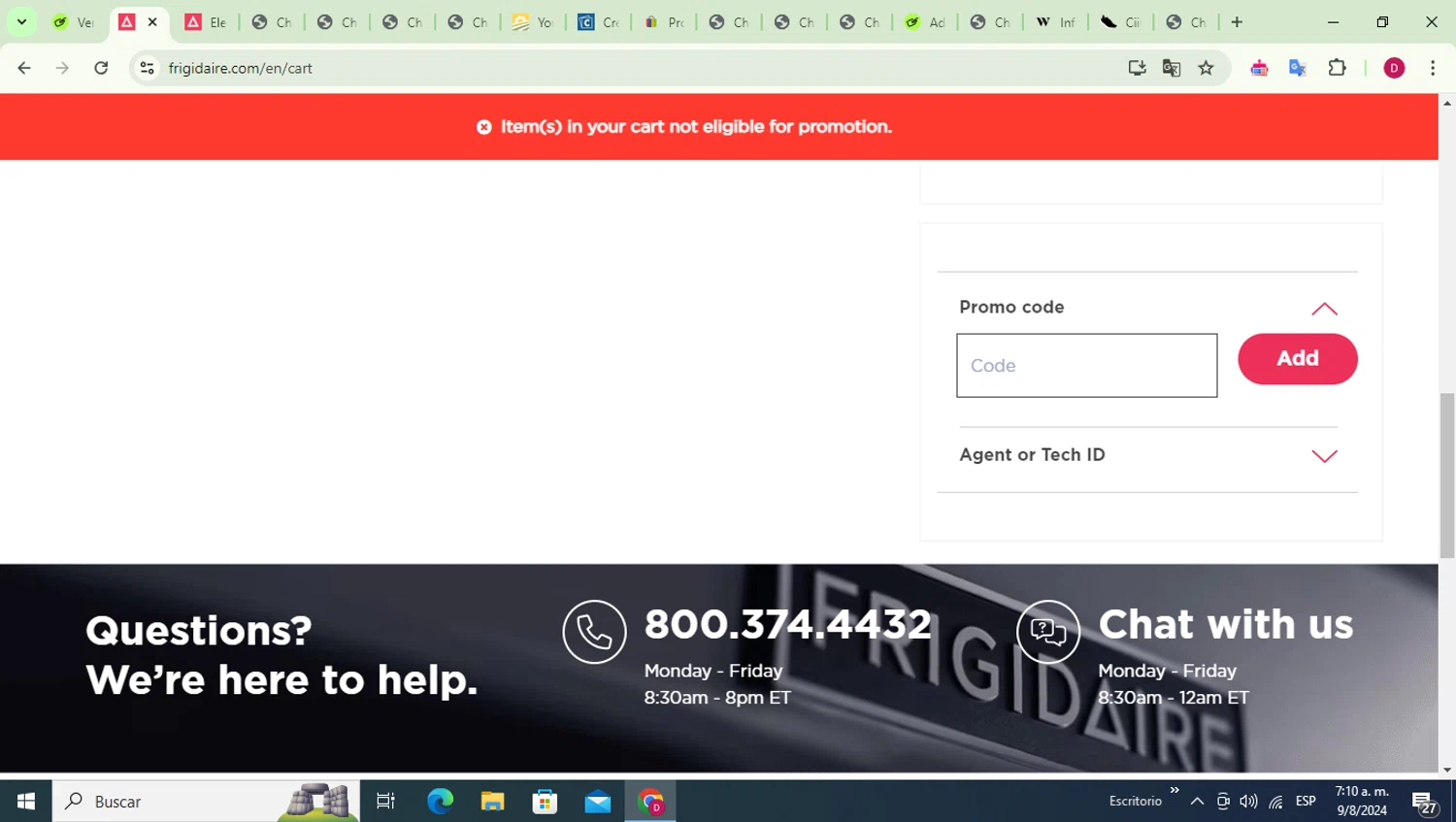Open Microsoft Store from the taskbar
The image size is (1456, 822).
[x=545, y=802]
